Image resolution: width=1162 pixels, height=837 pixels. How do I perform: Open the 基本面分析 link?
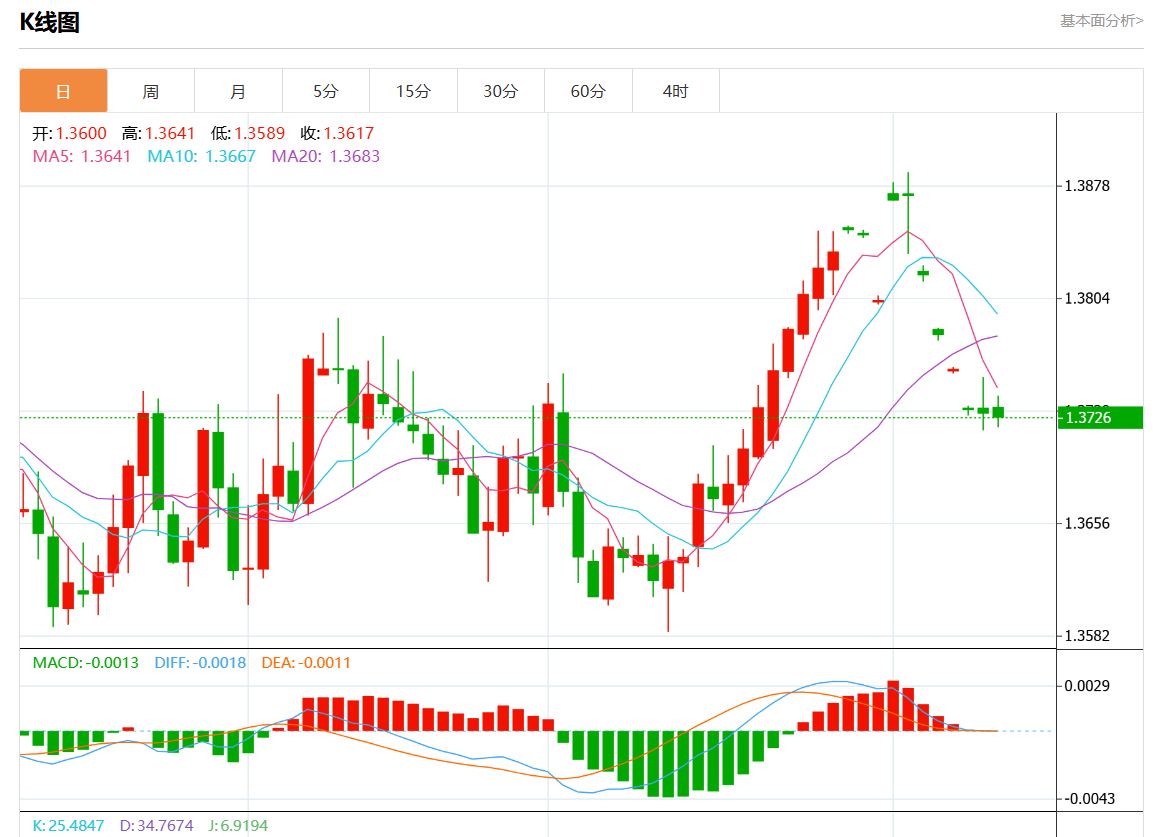tap(1101, 21)
